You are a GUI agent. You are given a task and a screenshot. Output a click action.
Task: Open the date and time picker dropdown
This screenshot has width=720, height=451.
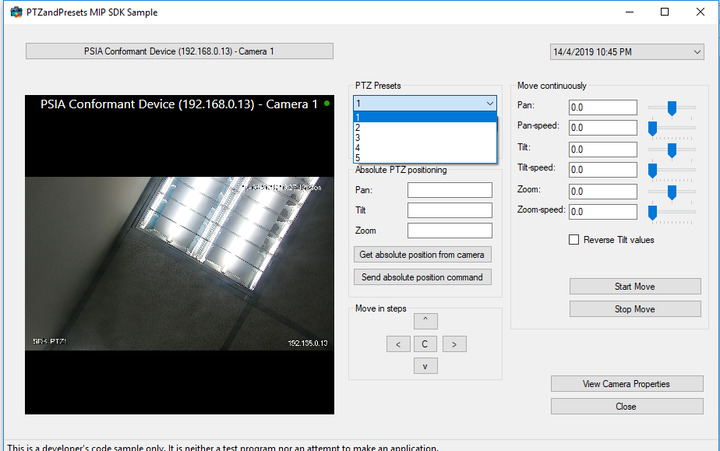(696, 51)
